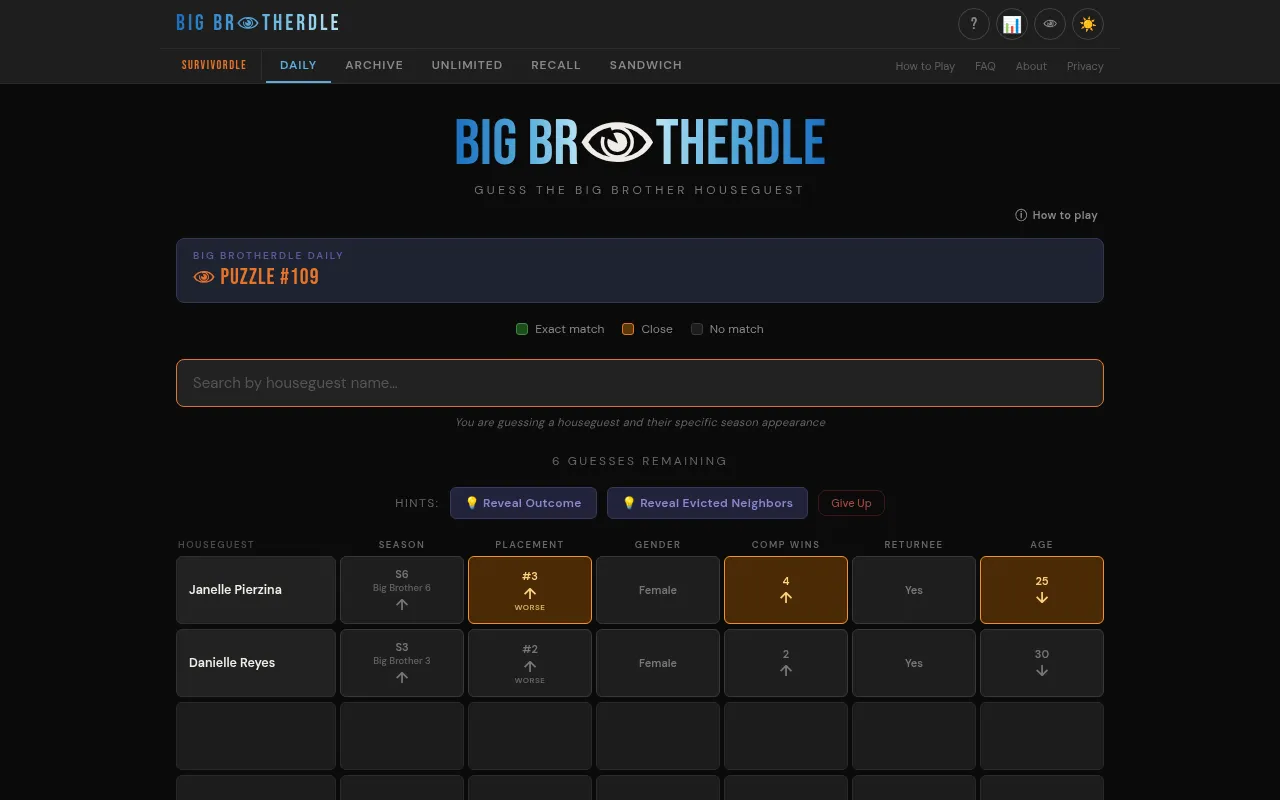Click the 6 Guesses Remaining text
The width and height of the screenshot is (1280, 800).
pyautogui.click(x=640, y=461)
